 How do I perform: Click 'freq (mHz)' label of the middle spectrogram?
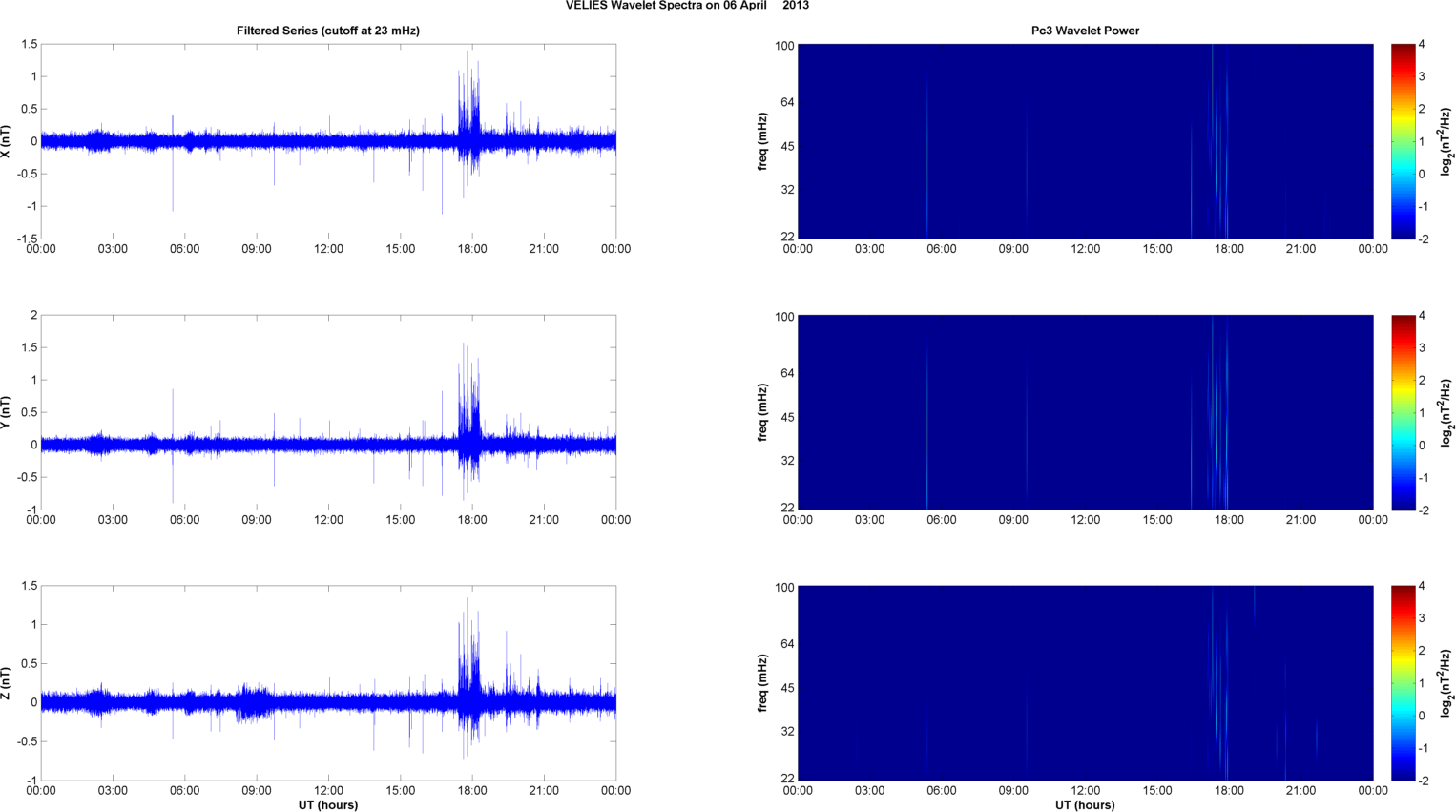click(x=763, y=412)
